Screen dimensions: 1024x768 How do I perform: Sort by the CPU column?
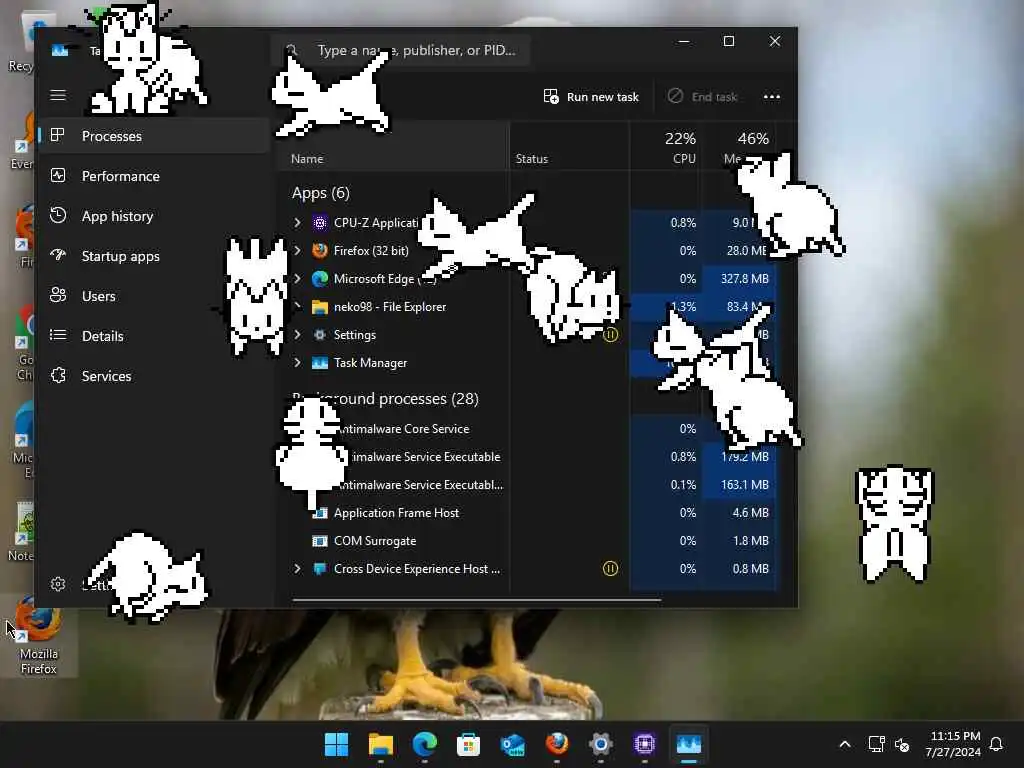pyautogui.click(x=664, y=148)
